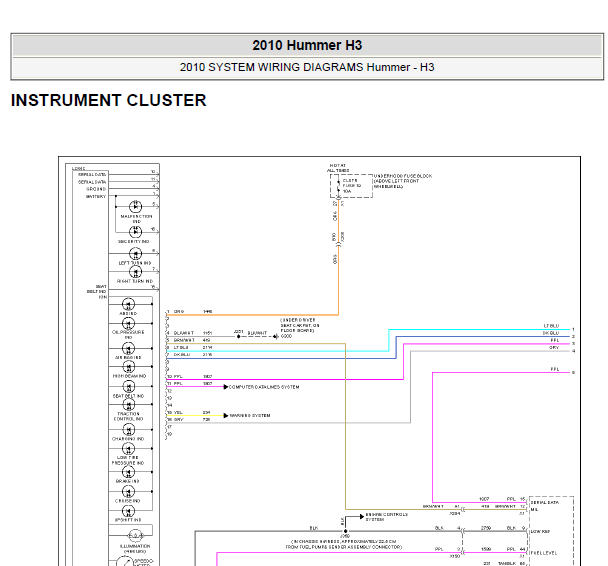Click the 'WARNING SYSTEM' reference

pyautogui.click(x=250, y=416)
